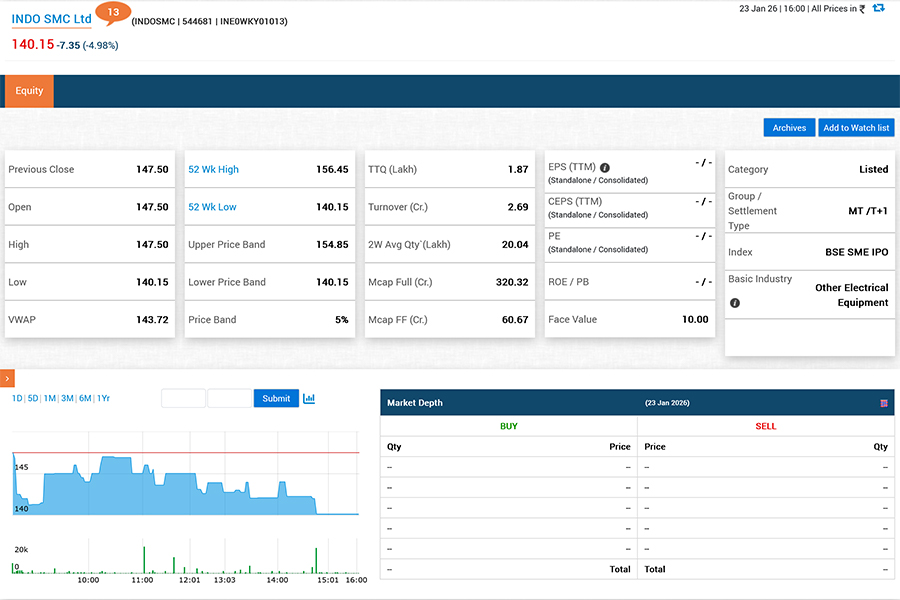
Task: Click the Archives button
Action: click(x=789, y=128)
